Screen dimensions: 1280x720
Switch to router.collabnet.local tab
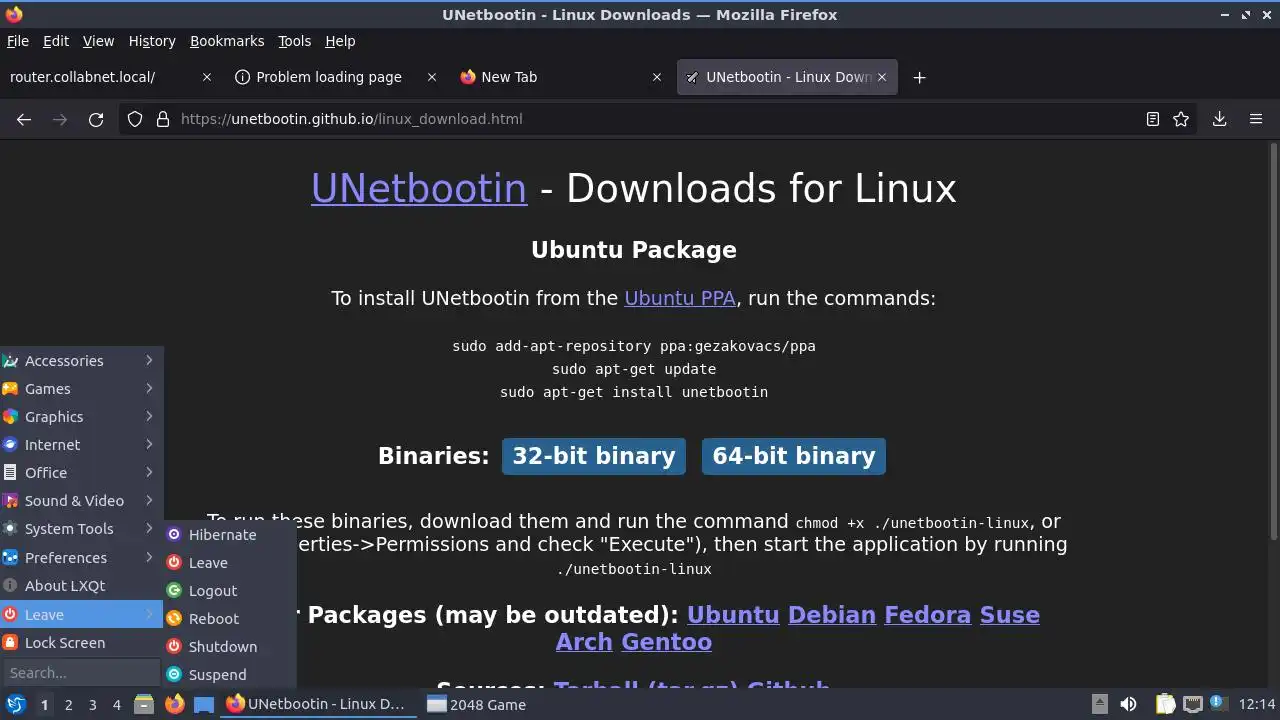click(110, 77)
